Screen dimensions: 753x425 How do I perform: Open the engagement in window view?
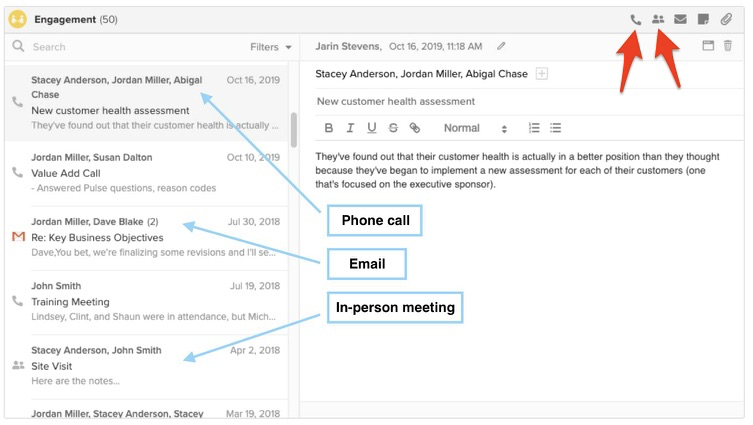[708, 46]
